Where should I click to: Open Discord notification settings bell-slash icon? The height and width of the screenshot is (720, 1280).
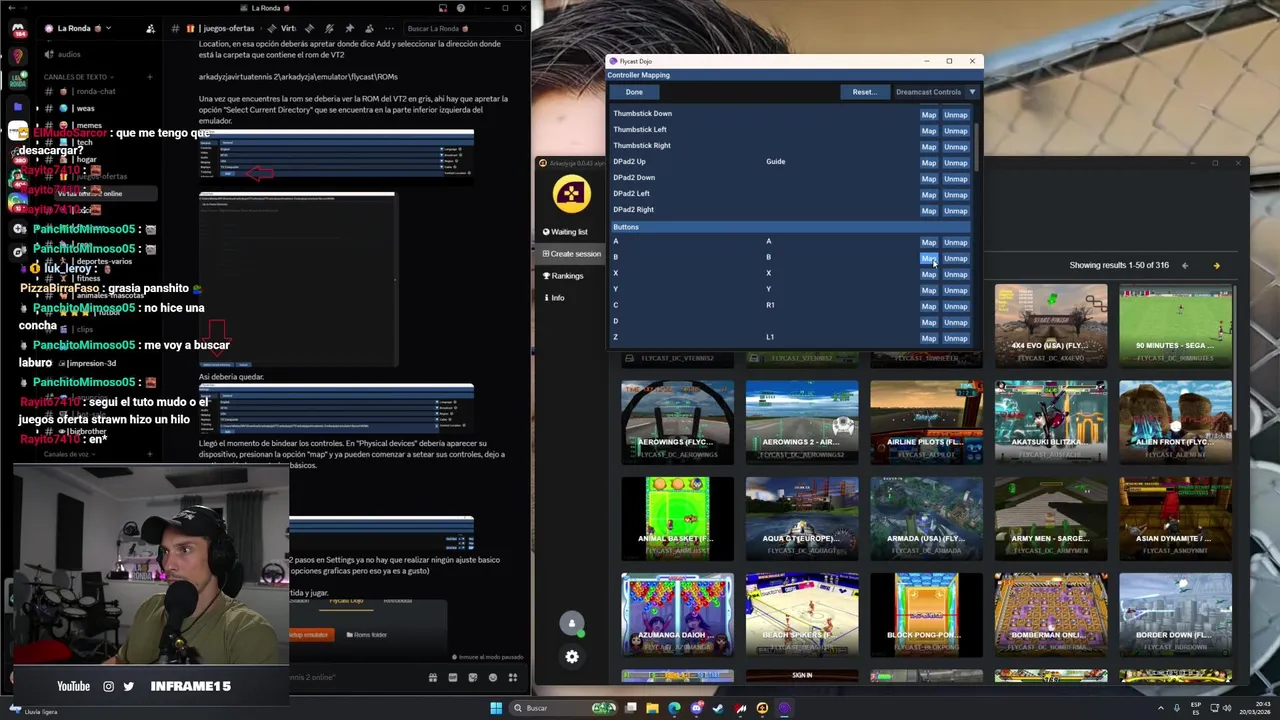(x=329, y=28)
